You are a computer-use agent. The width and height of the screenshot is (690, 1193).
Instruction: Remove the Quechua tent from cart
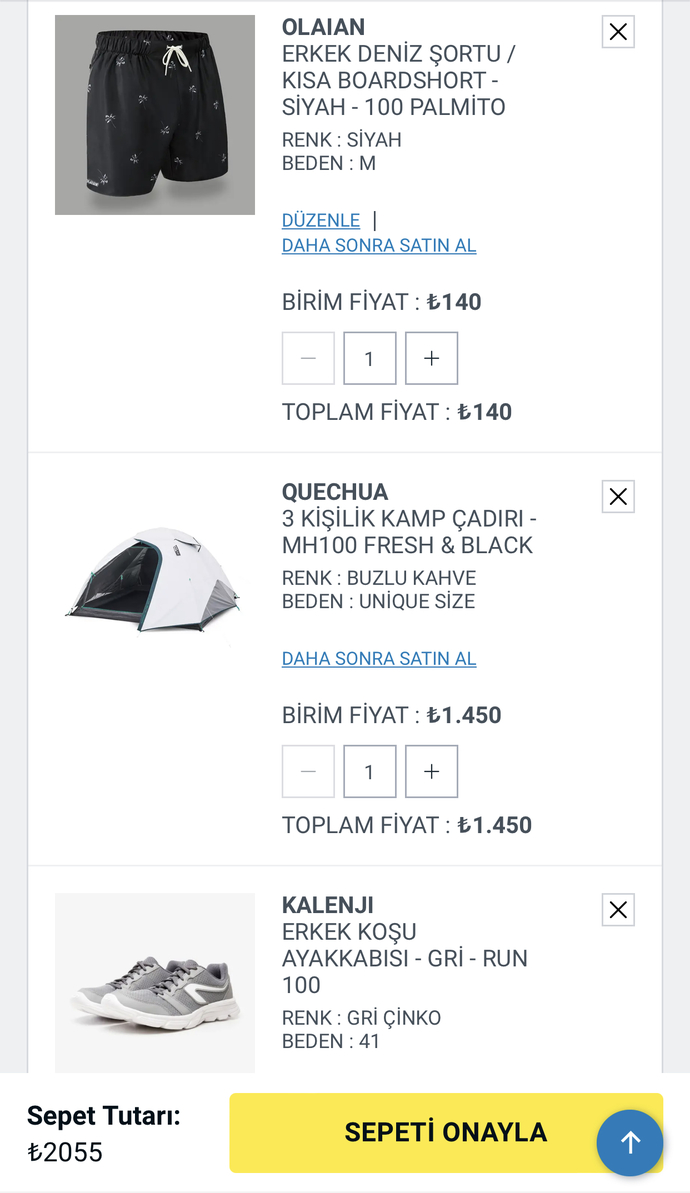(618, 496)
